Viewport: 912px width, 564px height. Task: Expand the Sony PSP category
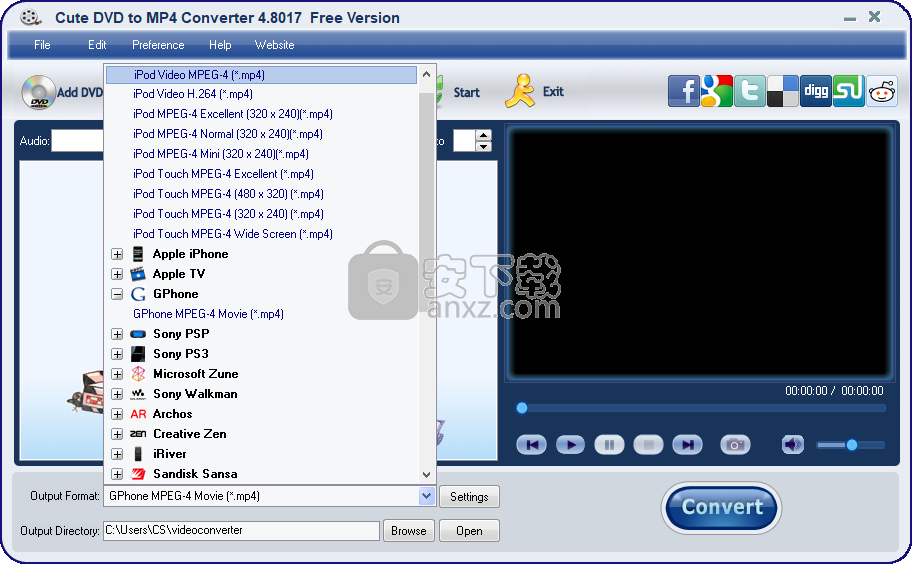click(x=117, y=334)
